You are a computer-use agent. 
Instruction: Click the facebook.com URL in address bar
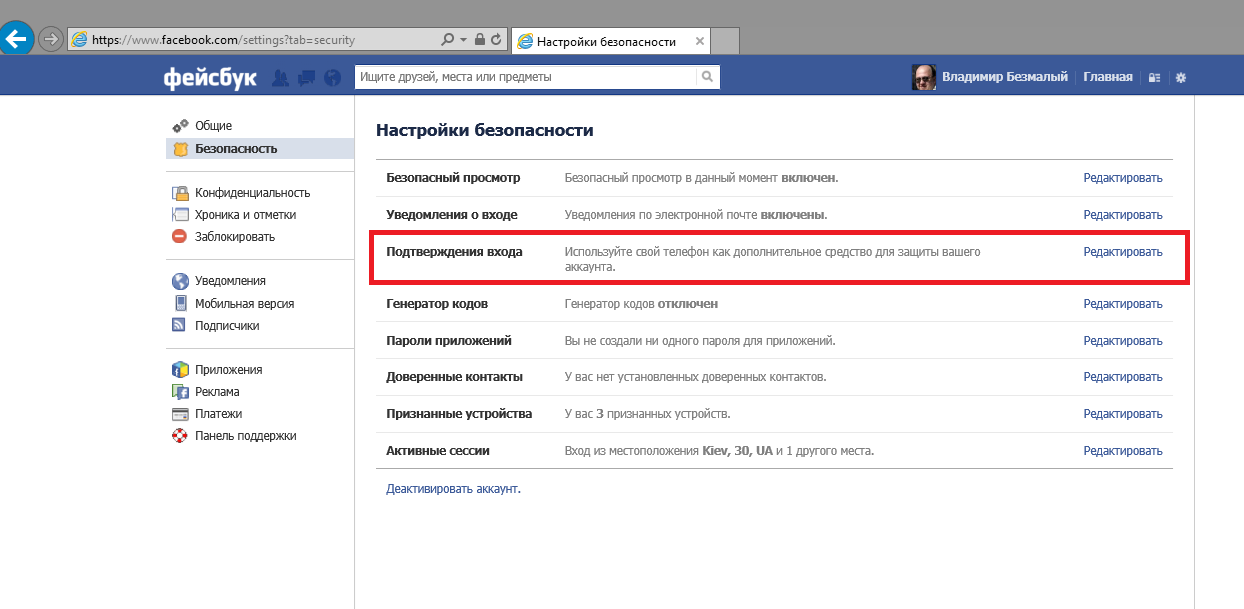[223, 40]
